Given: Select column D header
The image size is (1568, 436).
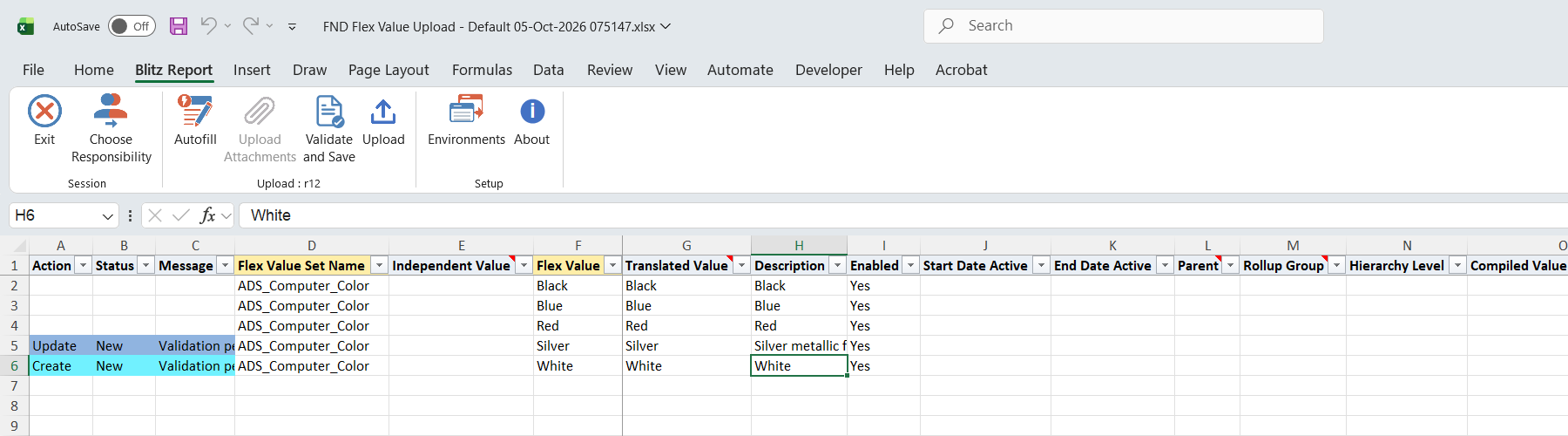Looking at the screenshot, I should (312, 246).
